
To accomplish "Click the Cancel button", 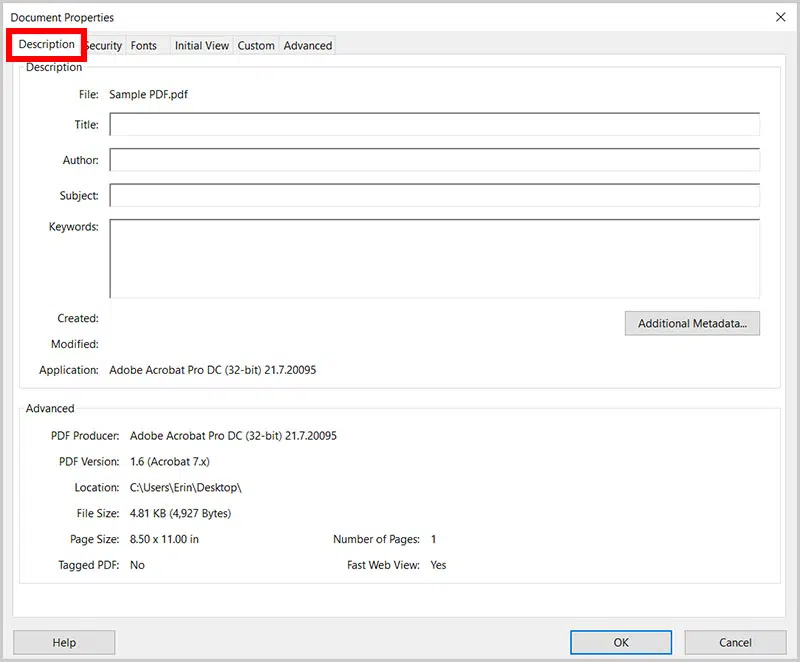I will click(733, 642).
